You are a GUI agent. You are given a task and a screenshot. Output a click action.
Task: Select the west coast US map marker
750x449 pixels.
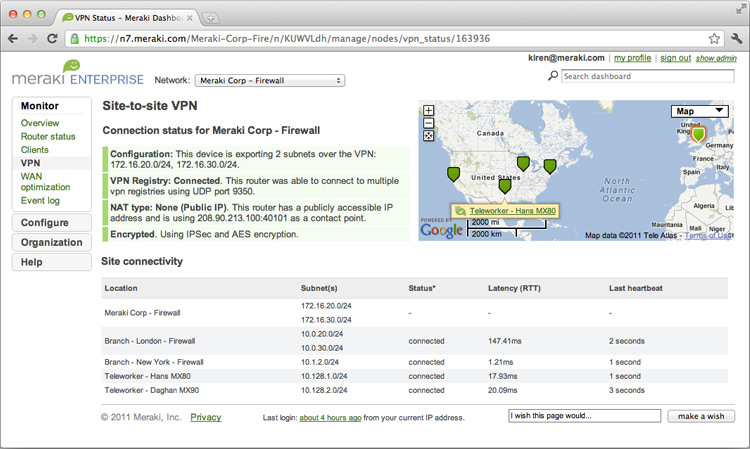click(x=453, y=174)
